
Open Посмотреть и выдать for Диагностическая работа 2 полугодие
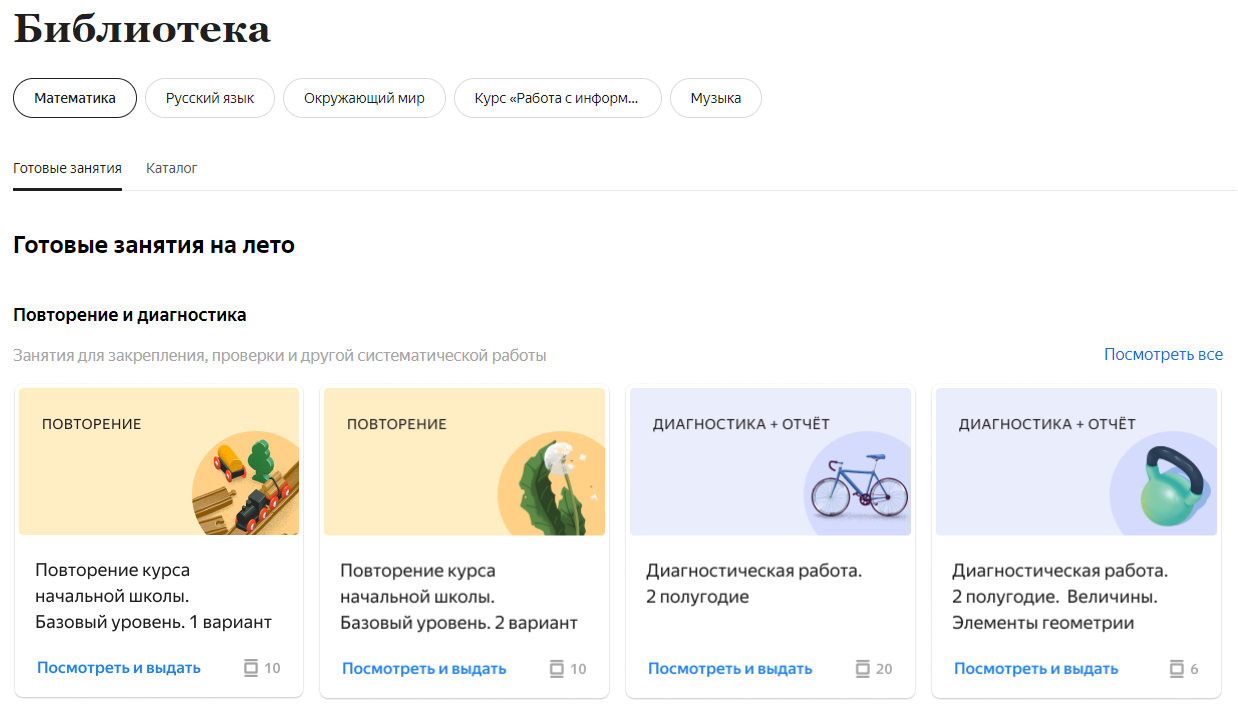point(730,668)
